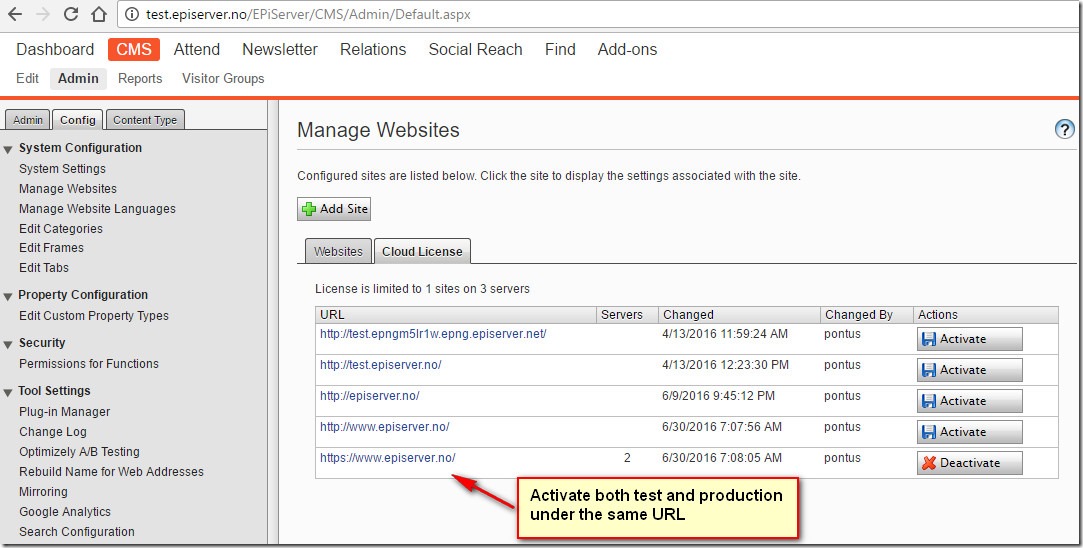Image resolution: width=1083 pixels, height=548 pixels.
Task: Open Edit Categories
Action: tap(61, 229)
